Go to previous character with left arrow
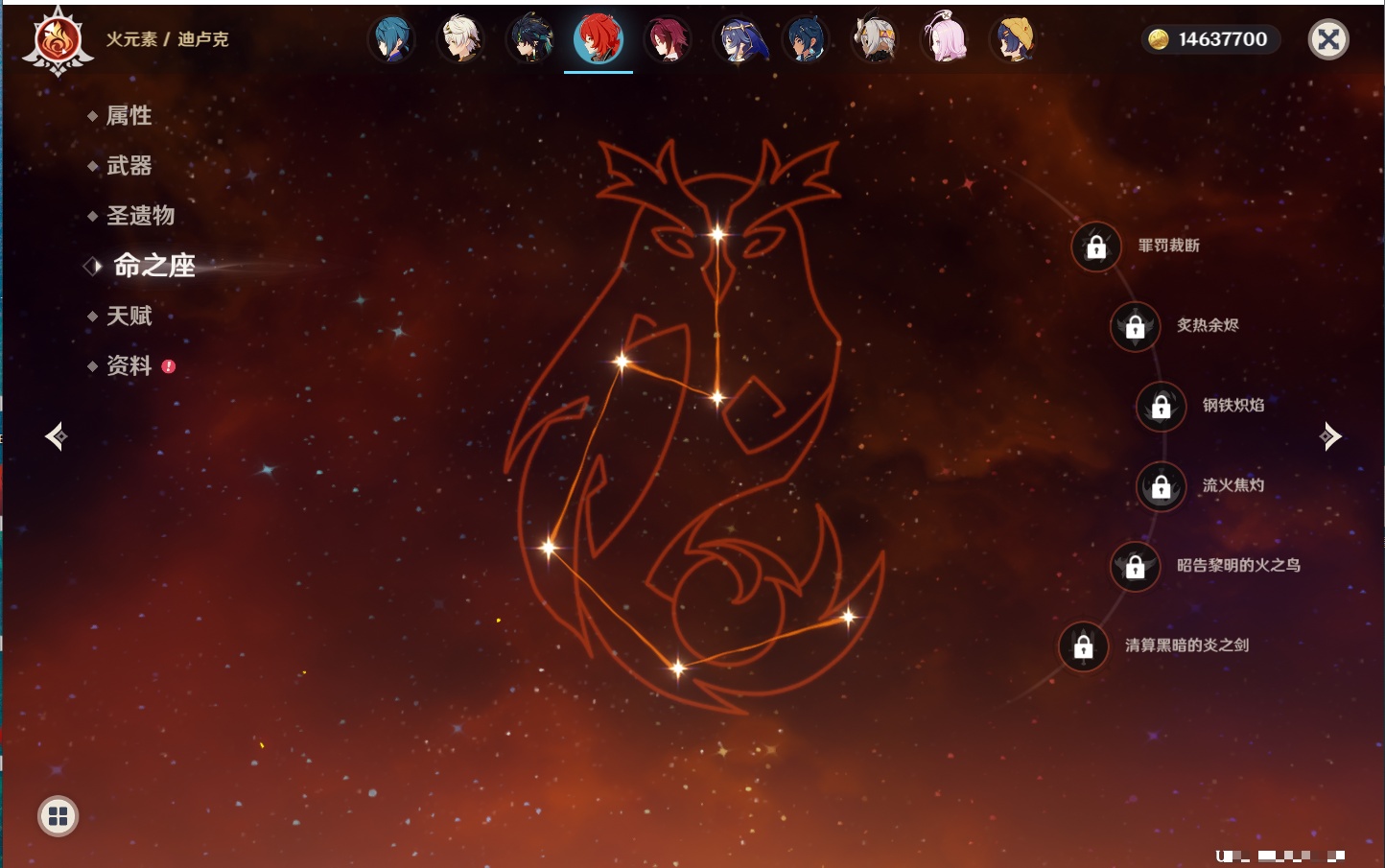The image size is (1385, 868). pyautogui.click(x=56, y=436)
